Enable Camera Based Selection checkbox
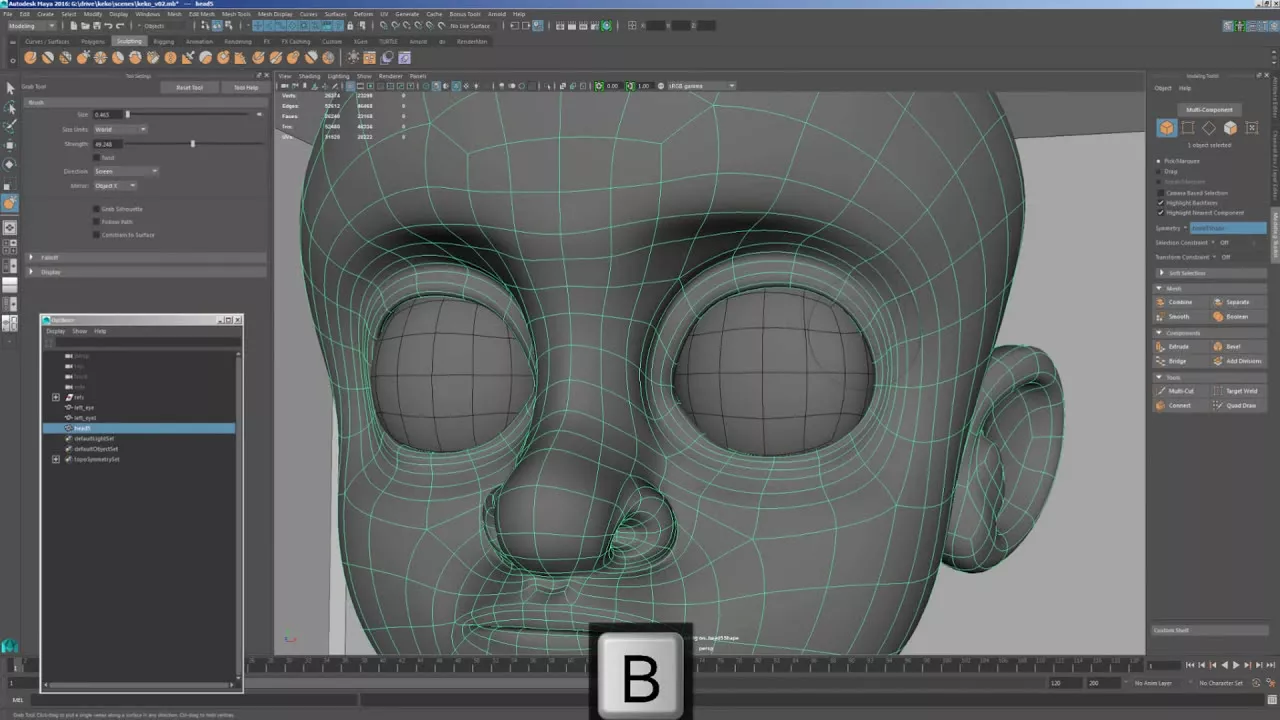 [1160, 193]
